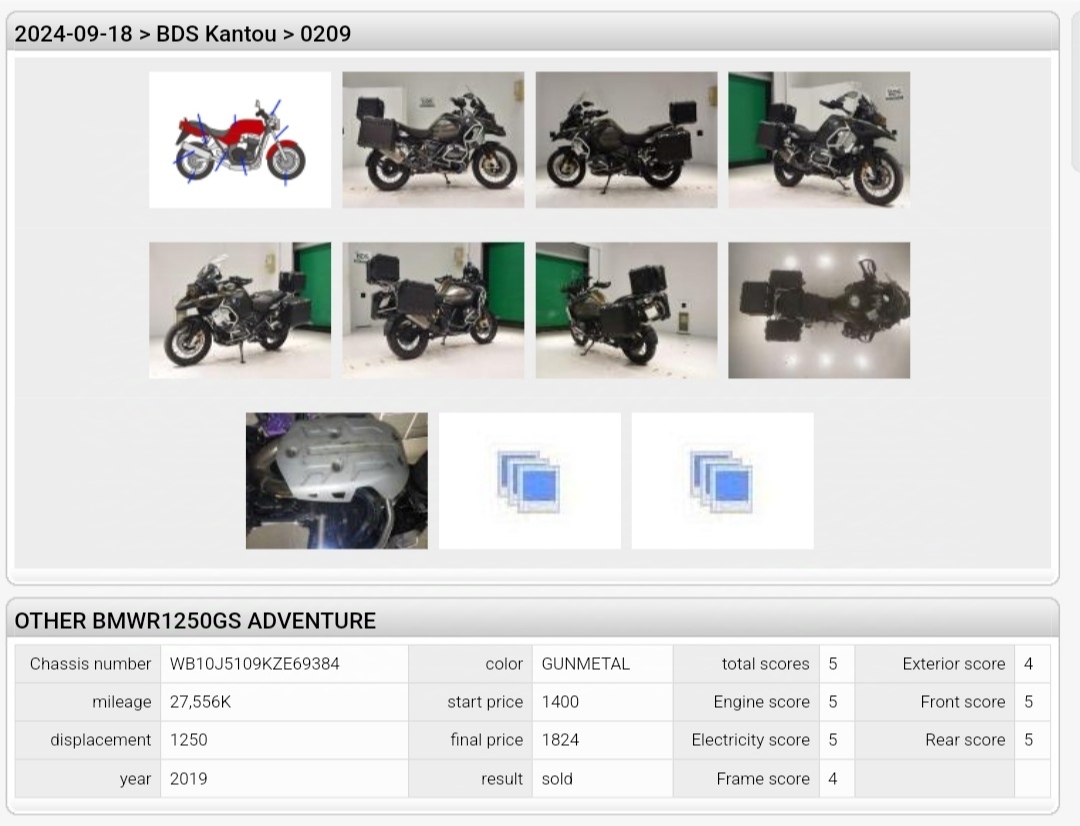The height and width of the screenshot is (826, 1080).
Task: Click the sold result value
Action: click(557, 778)
